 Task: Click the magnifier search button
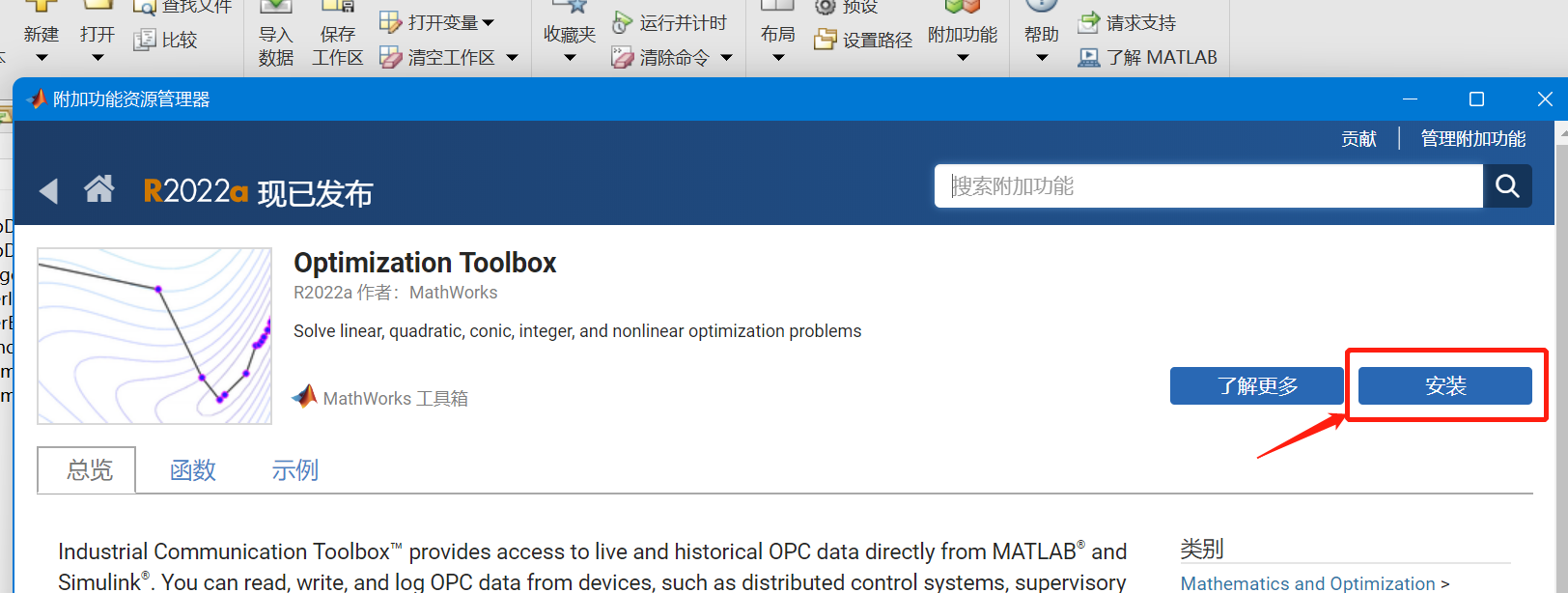click(1507, 185)
